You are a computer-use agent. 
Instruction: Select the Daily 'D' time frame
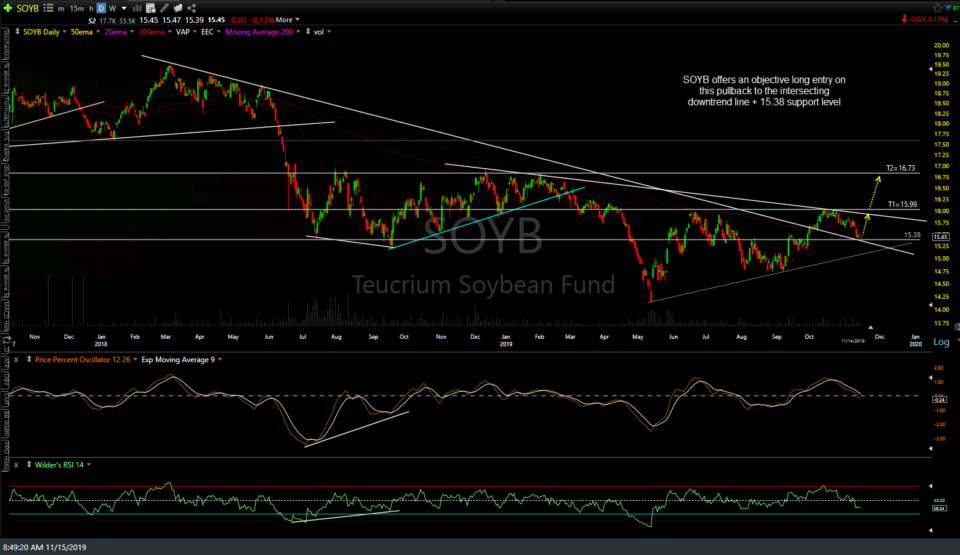tap(101, 9)
